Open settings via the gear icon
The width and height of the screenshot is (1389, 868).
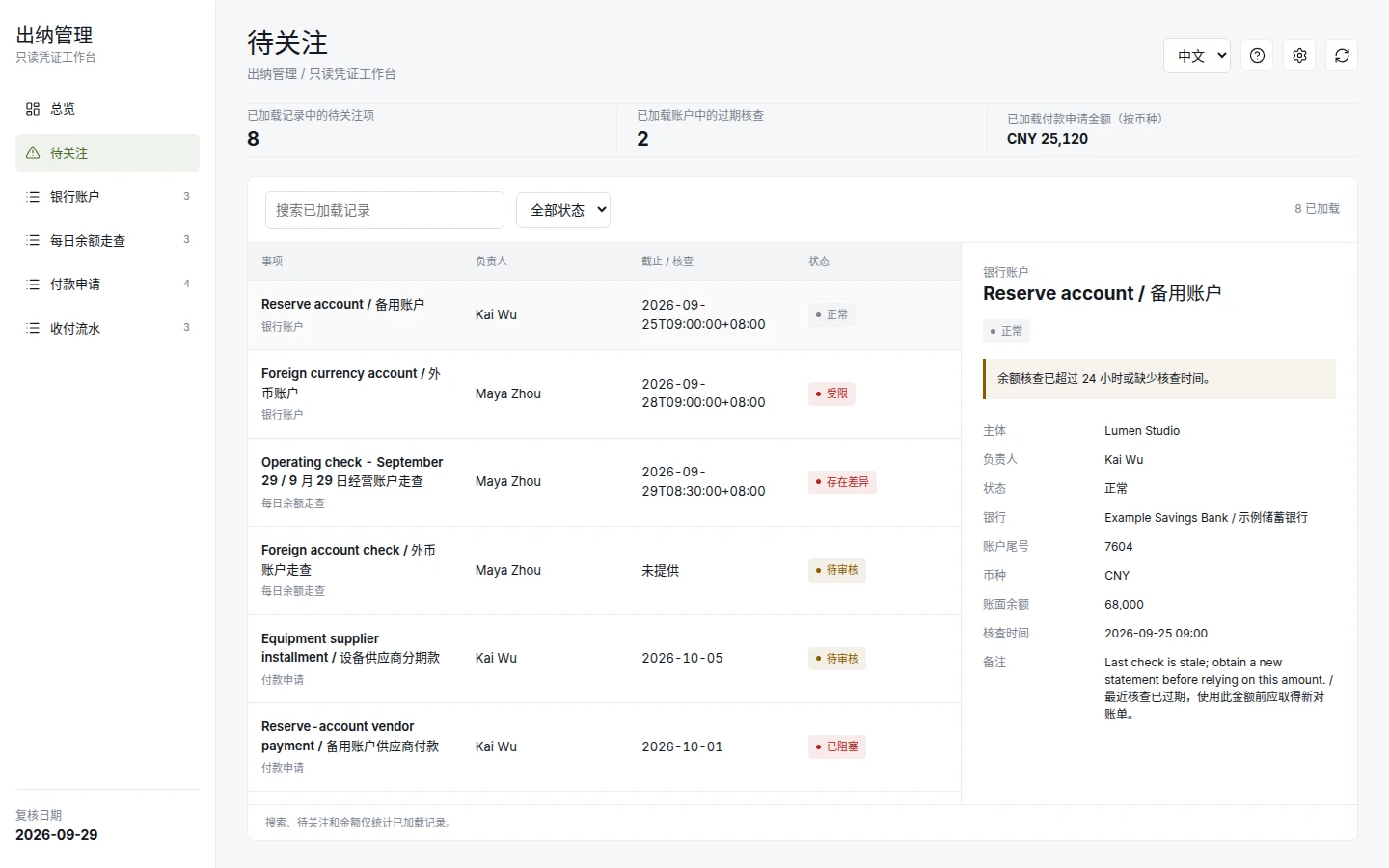click(1299, 55)
